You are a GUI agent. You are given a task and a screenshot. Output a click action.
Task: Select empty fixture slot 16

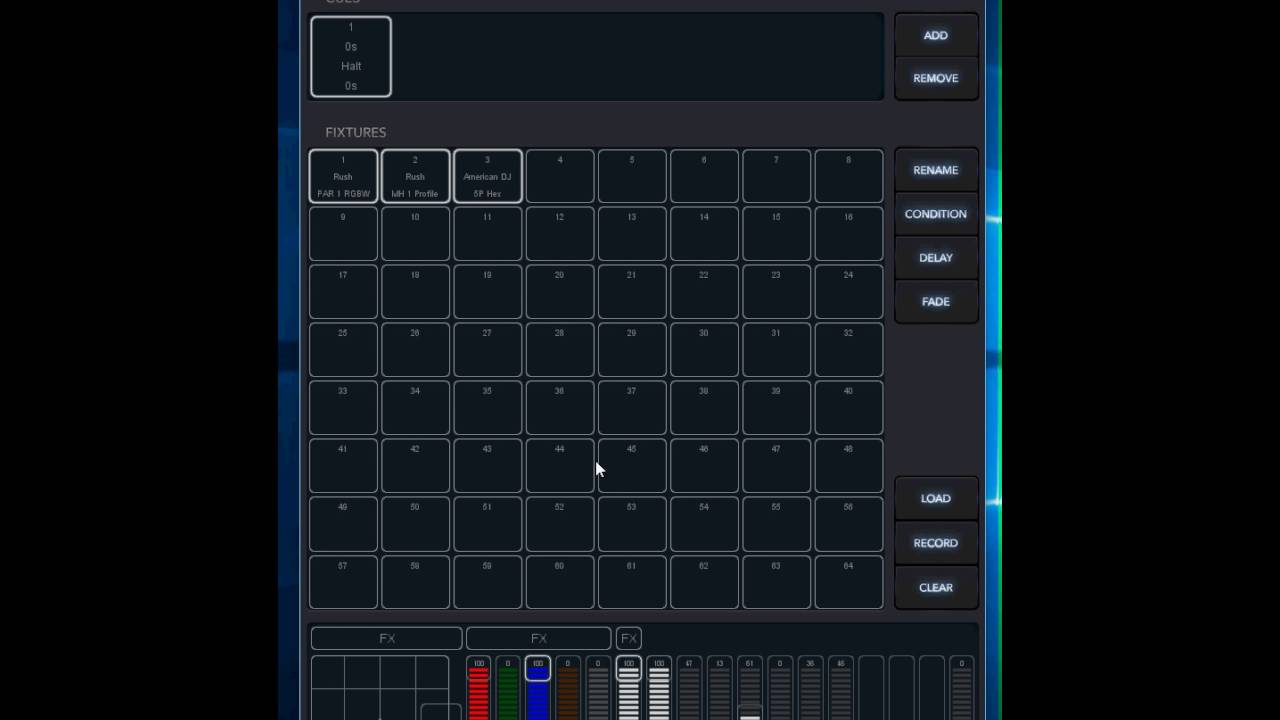(x=849, y=234)
